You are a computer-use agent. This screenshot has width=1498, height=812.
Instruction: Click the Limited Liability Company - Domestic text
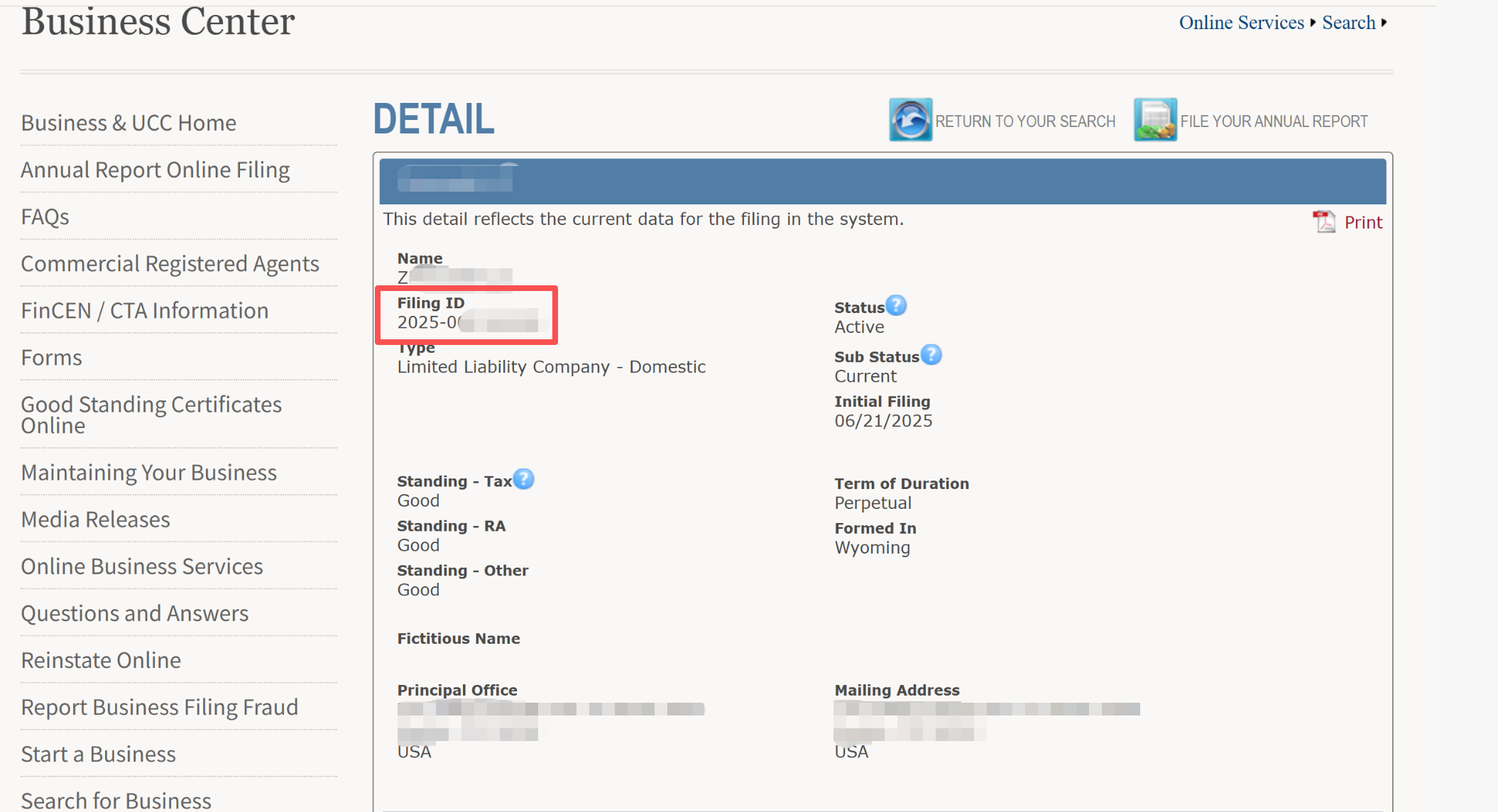pos(552,367)
